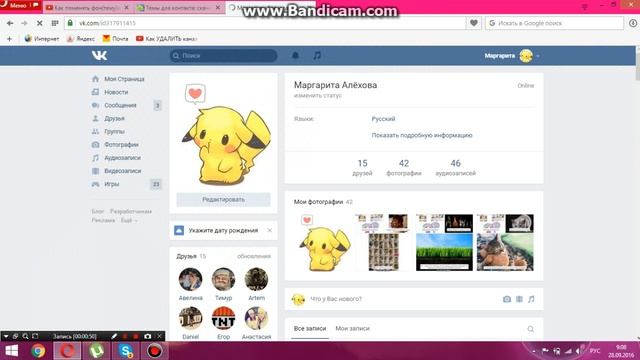
Task: Click Укажите дату рождения prompt
Action: tap(223, 231)
